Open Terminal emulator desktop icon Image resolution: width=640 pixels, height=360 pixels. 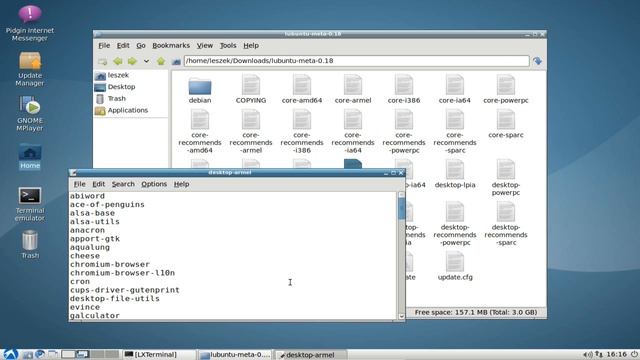click(30, 204)
